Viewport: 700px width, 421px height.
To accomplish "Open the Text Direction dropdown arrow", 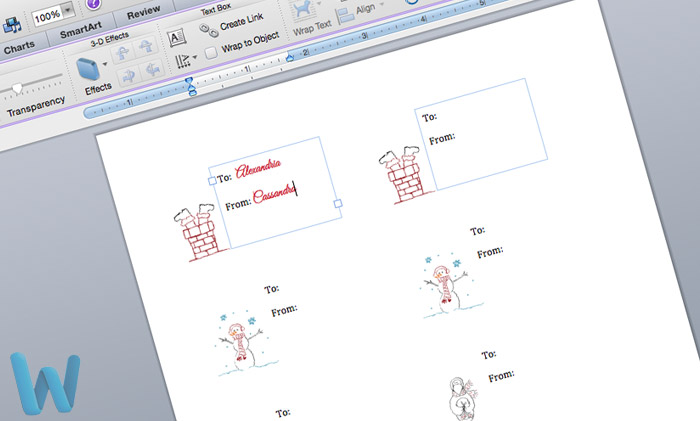I will click(x=195, y=57).
